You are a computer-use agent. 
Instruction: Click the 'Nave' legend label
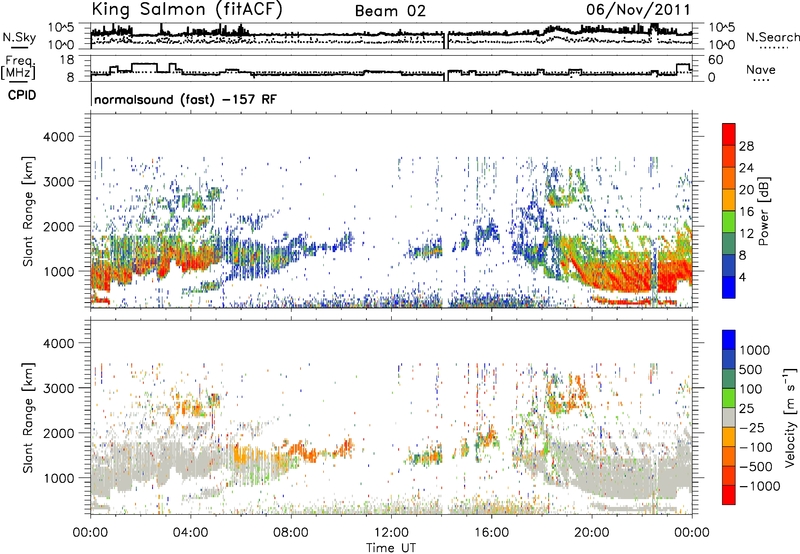(761, 69)
